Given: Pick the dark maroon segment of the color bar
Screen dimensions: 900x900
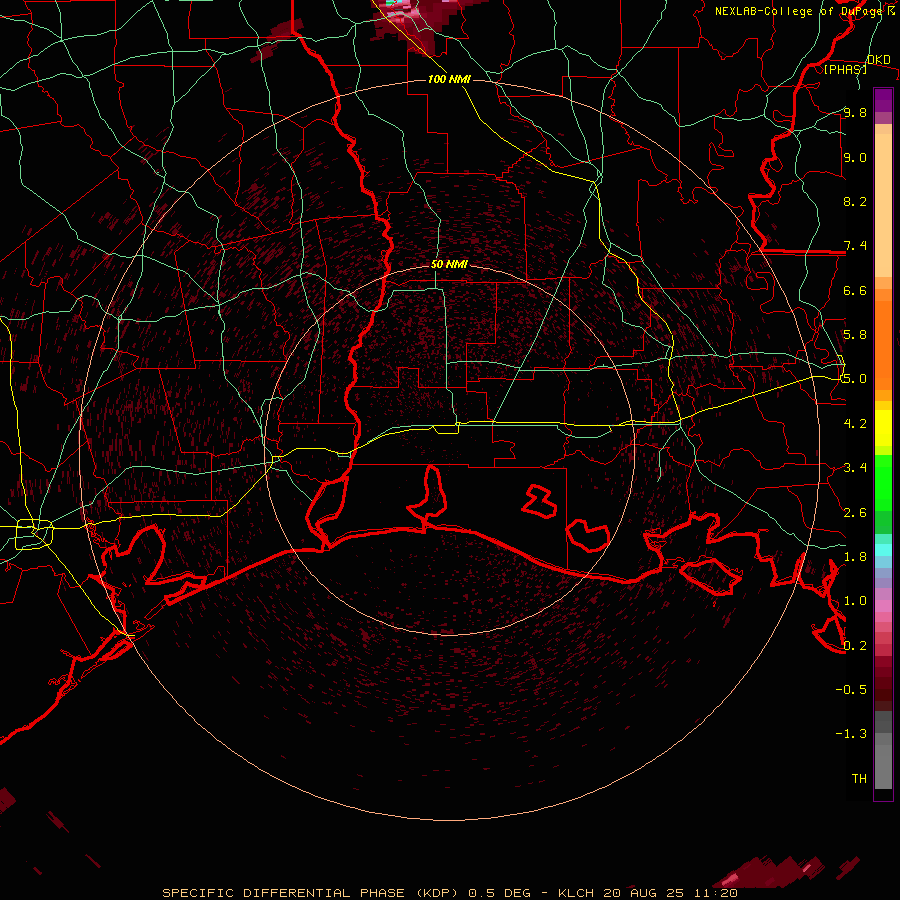Looking at the screenshot, I should point(883,683).
